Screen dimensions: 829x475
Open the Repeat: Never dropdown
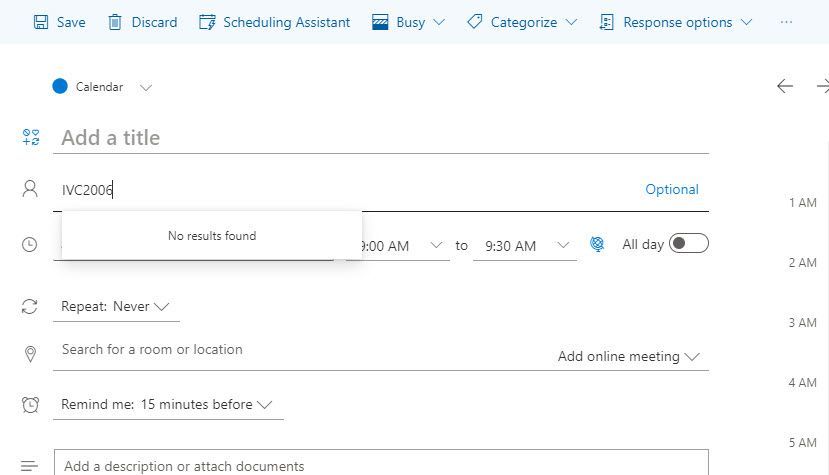[116, 306]
